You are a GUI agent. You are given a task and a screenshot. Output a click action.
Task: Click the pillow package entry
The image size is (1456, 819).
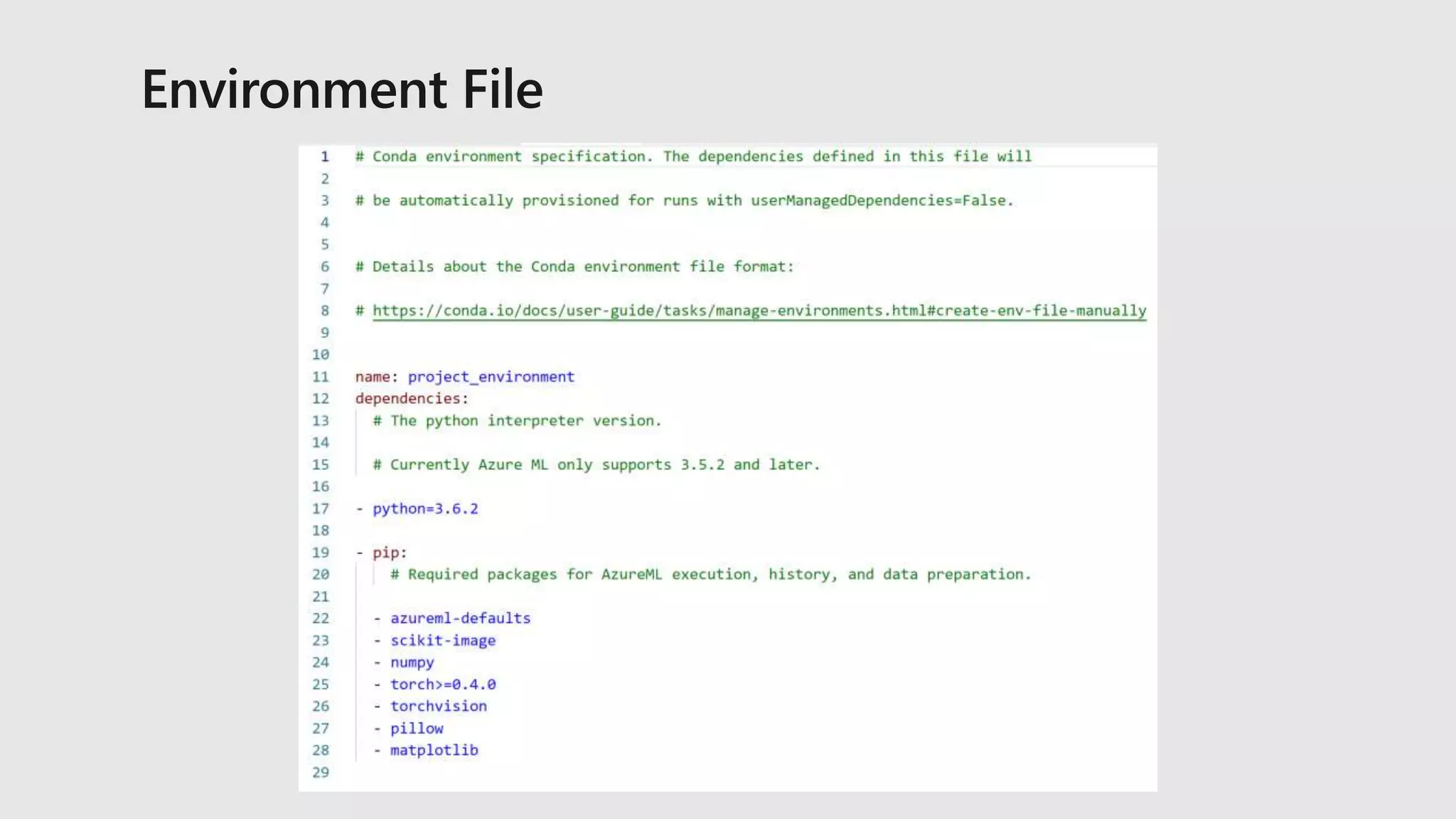(x=416, y=729)
